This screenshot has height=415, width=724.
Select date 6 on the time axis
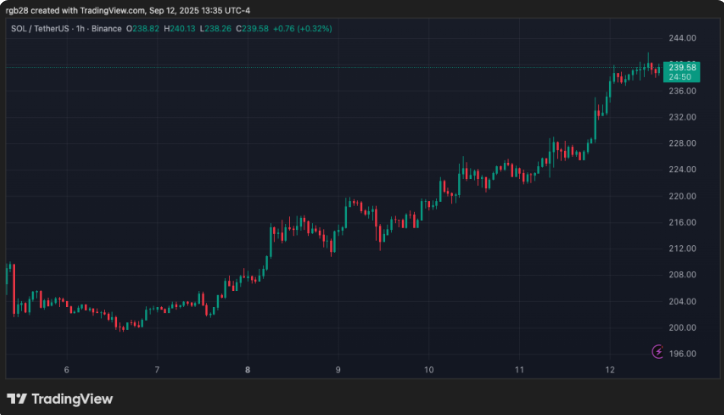(x=66, y=370)
